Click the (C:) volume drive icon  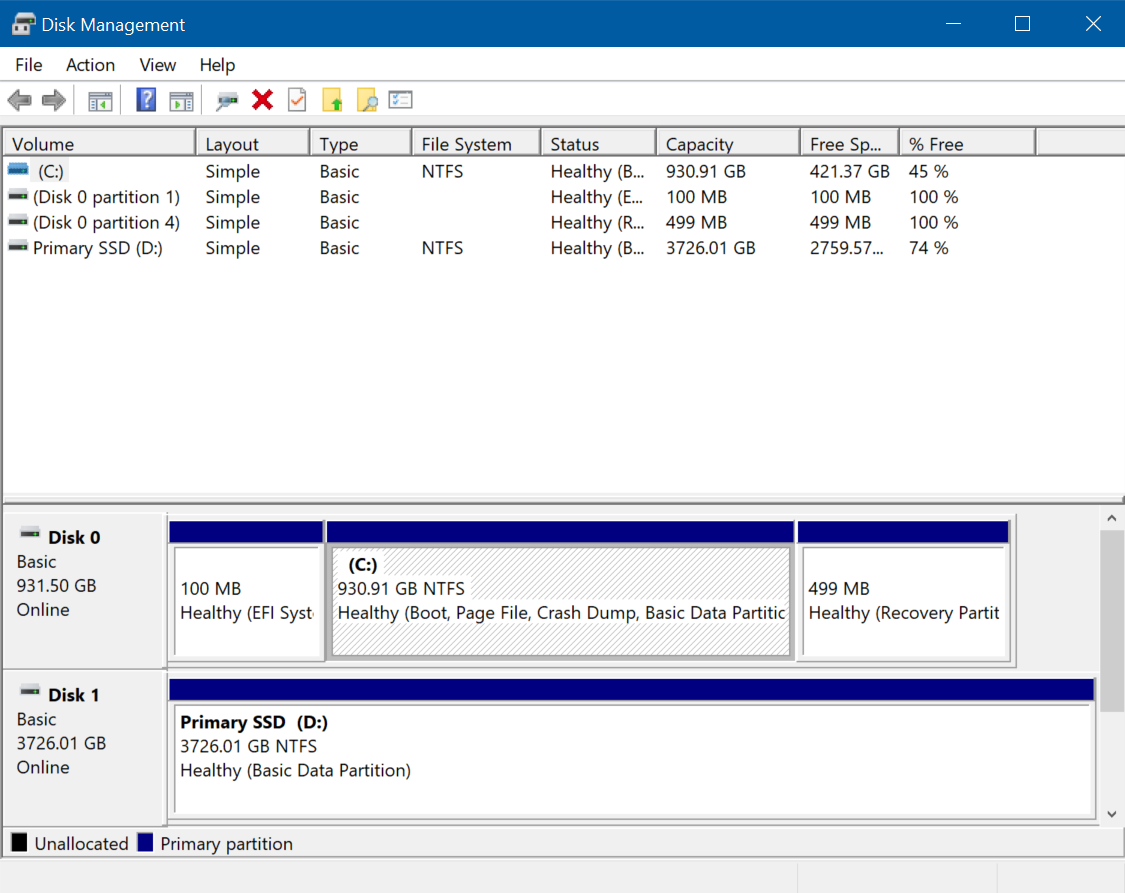[x=18, y=170]
